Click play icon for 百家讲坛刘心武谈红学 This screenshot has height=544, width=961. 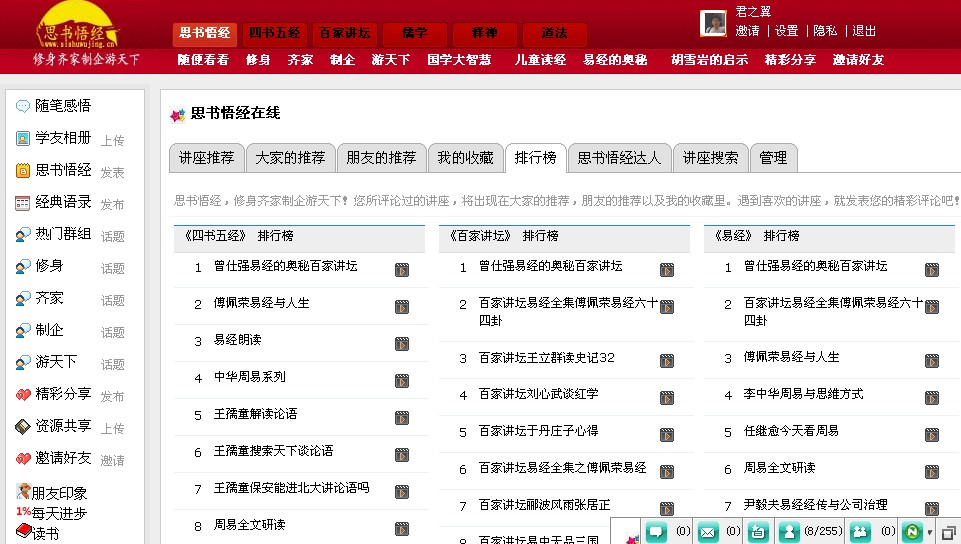(667, 398)
